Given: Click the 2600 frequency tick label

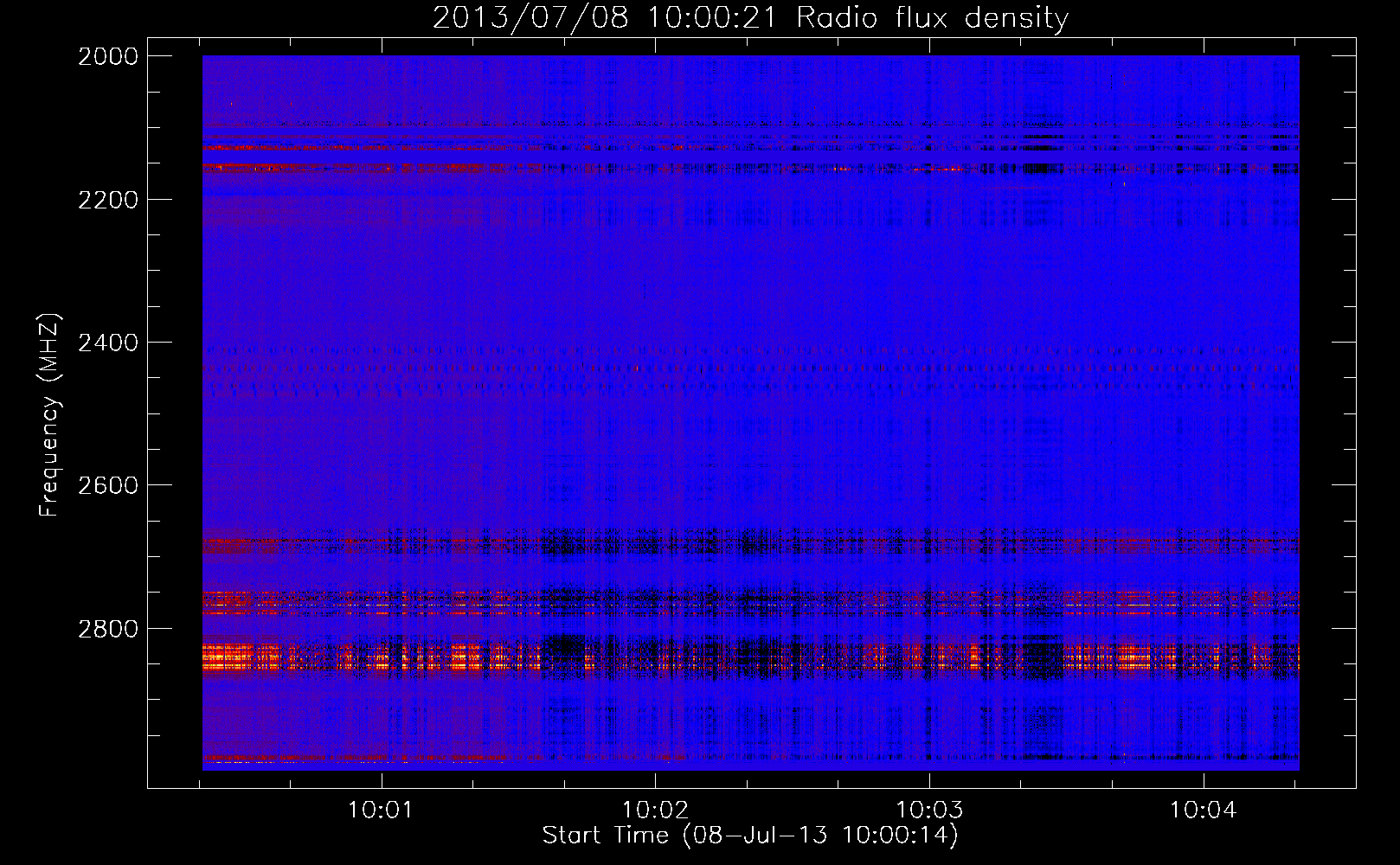Looking at the screenshot, I should pyautogui.click(x=108, y=485).
